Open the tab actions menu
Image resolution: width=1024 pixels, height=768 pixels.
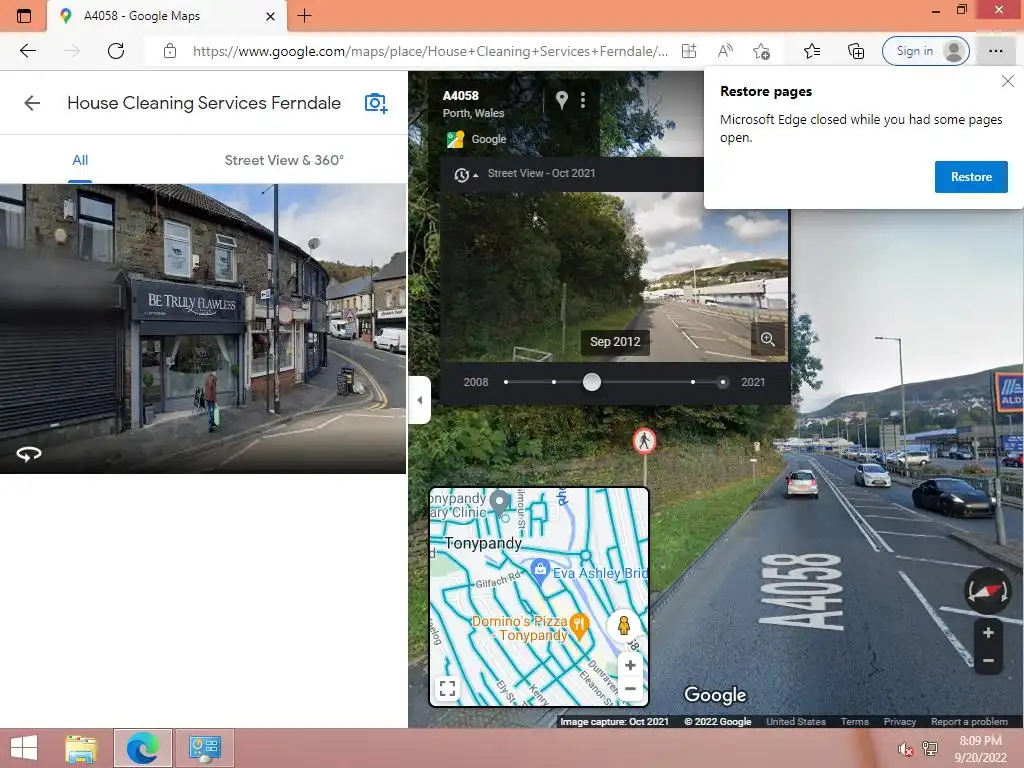tap(24, 16)
